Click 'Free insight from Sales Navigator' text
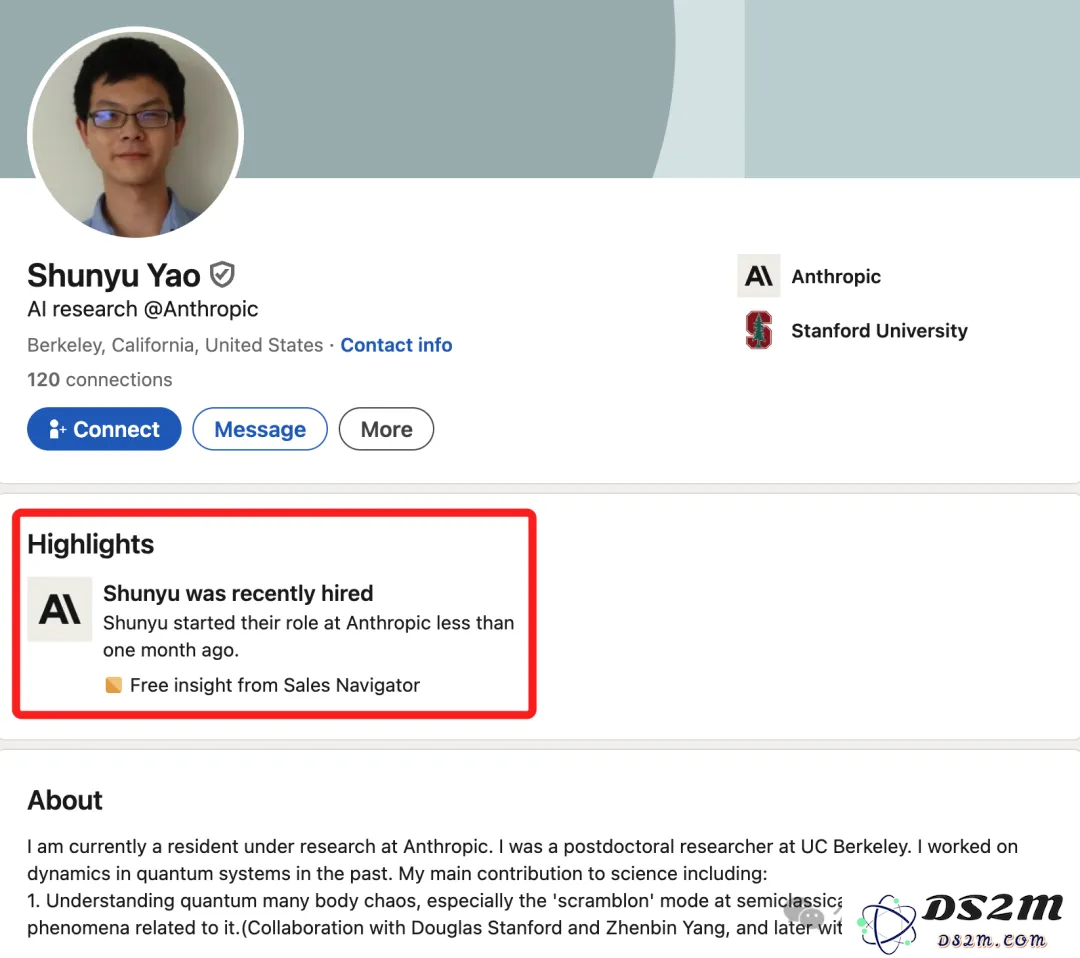This screenshot has width=1080, height=958. click(x=275, y=685)
